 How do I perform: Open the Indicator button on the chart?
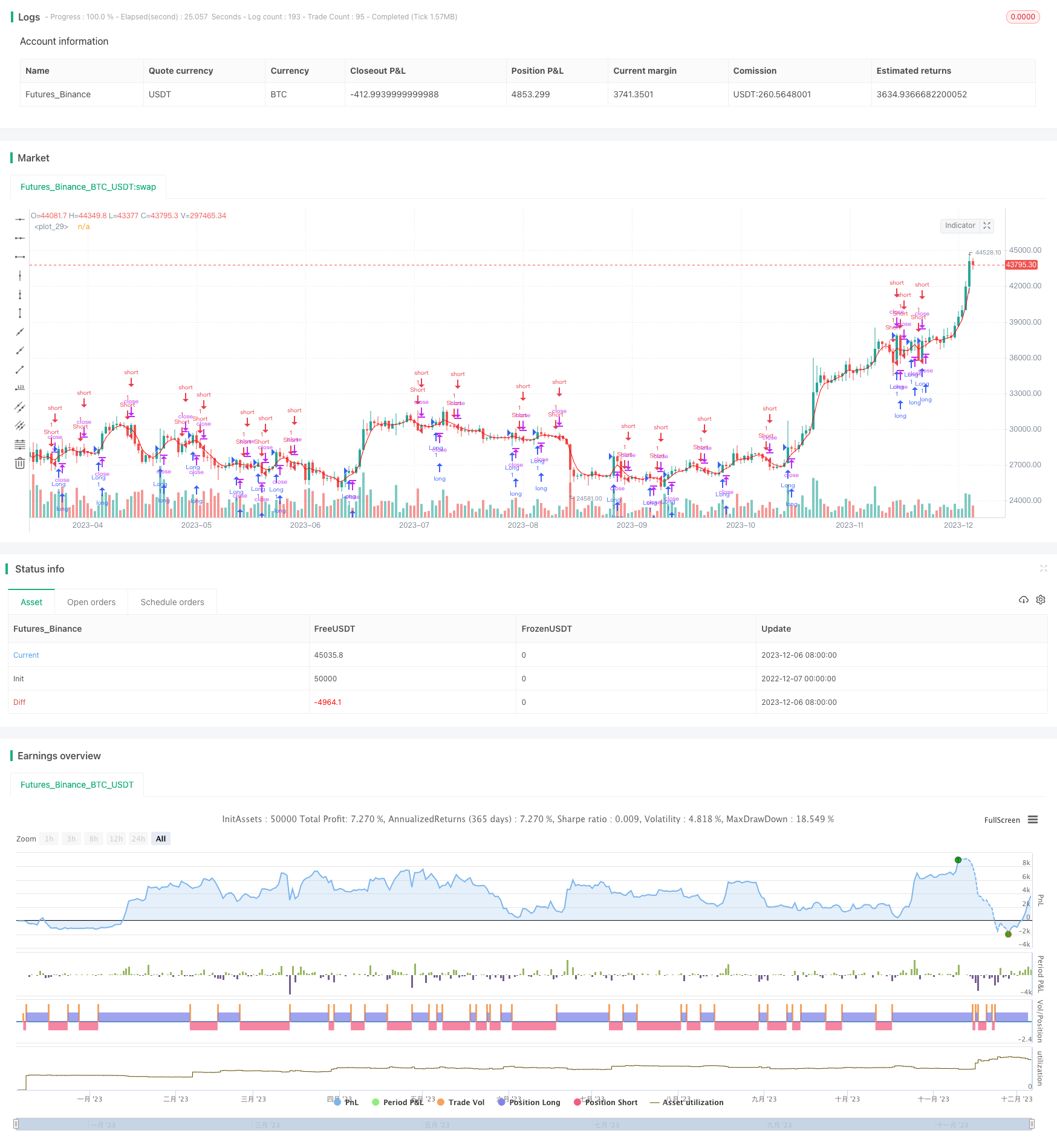click(960, 225)
